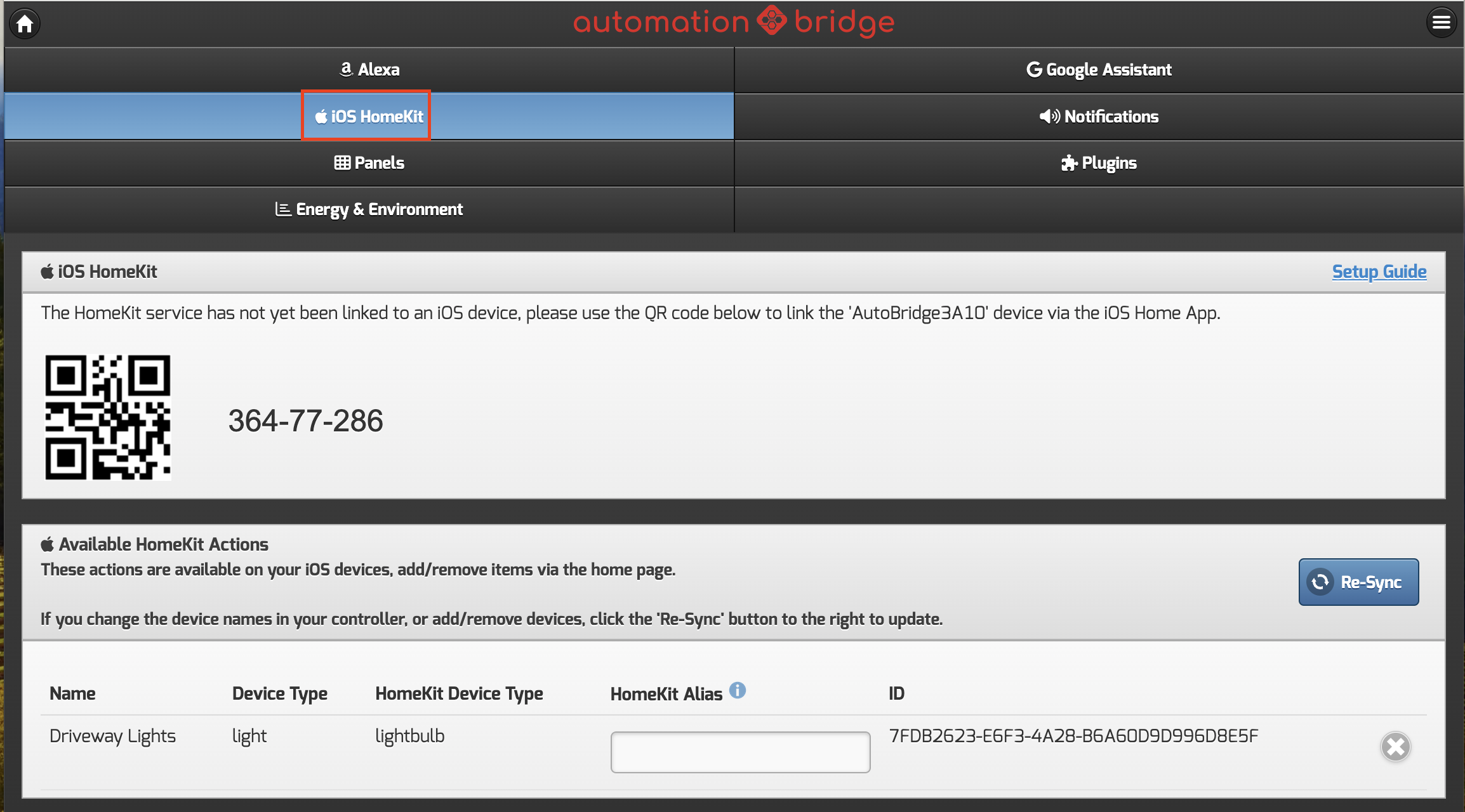Remove the Driveway Lights entry with the X icon
The image size is (1465, 812).
coord(1395,747)
